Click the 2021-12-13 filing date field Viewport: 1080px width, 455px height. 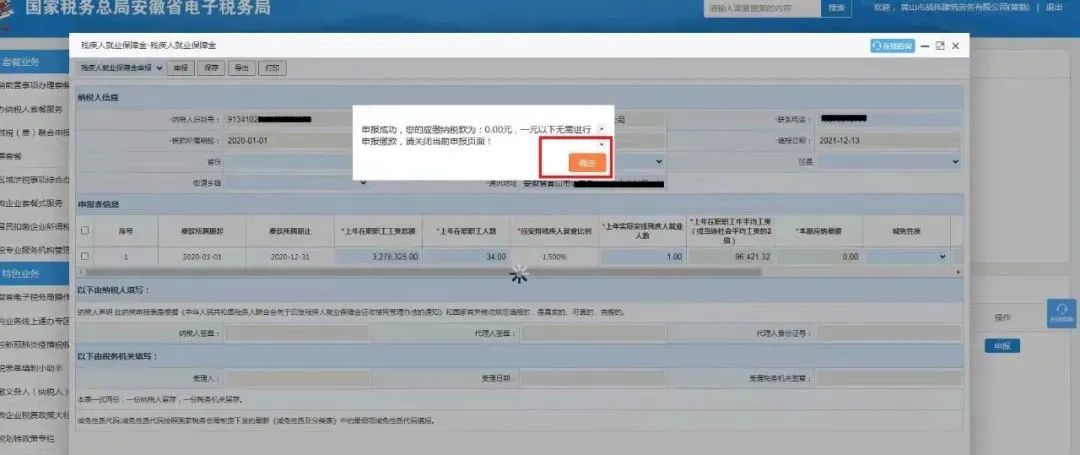pyautogui.click(x=889, y=140)
